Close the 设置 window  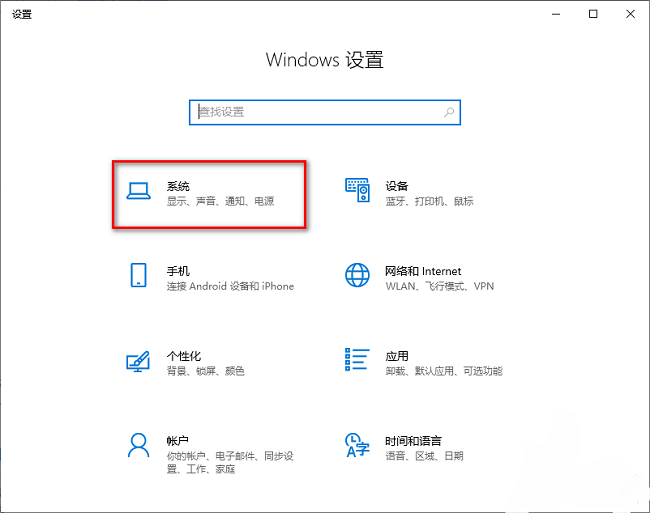coord(631,14)
